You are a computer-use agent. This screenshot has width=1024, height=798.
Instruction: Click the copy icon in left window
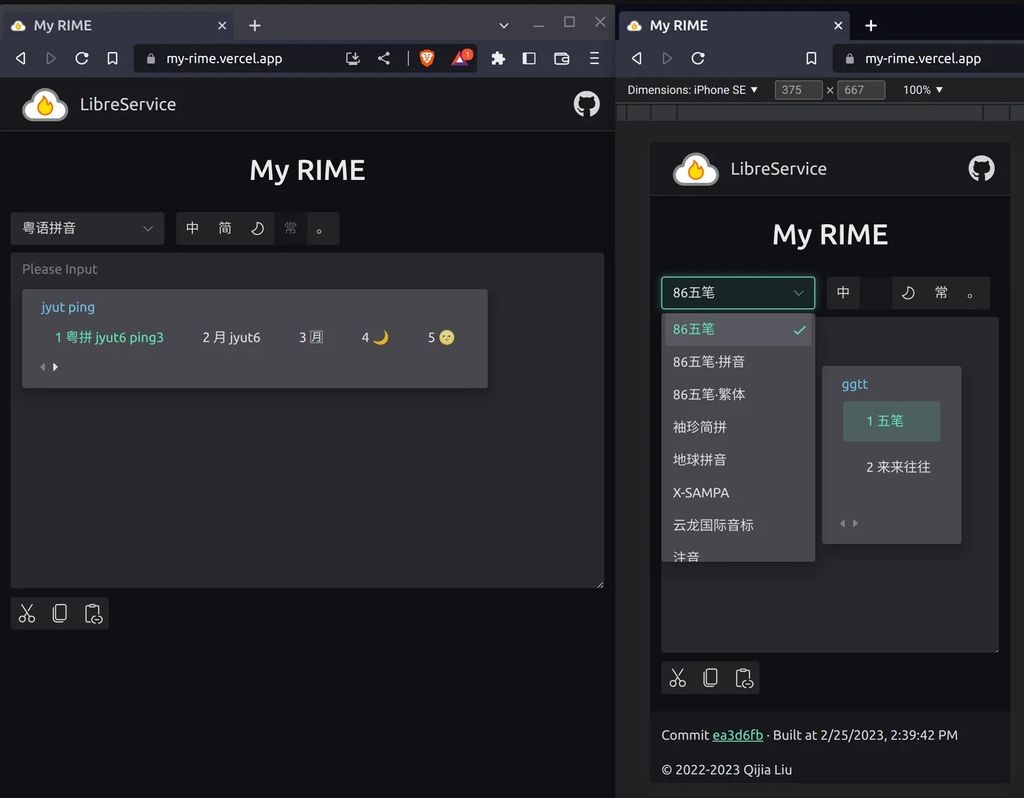pos(60,614)
